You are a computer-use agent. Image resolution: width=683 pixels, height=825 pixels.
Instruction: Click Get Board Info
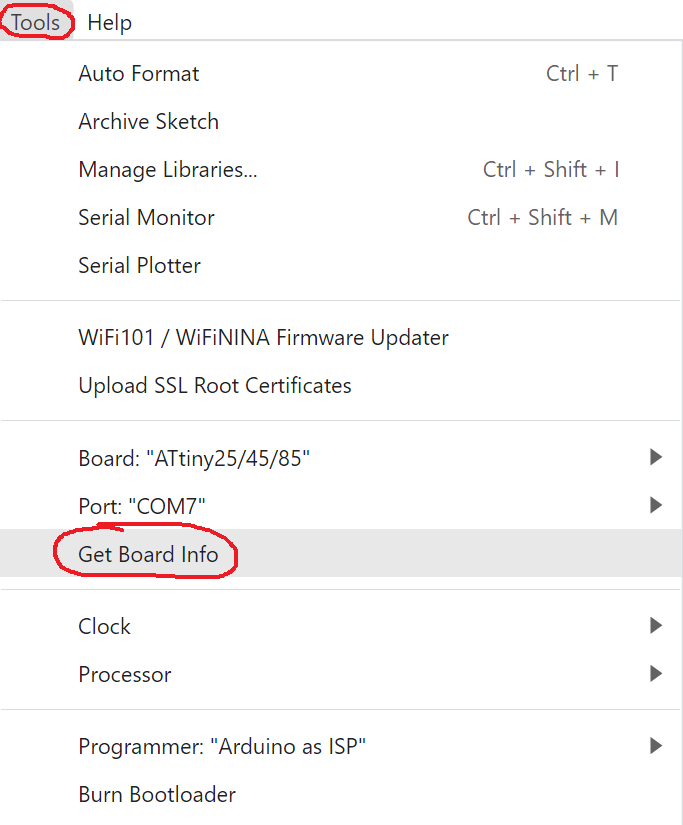click(148, 554)
